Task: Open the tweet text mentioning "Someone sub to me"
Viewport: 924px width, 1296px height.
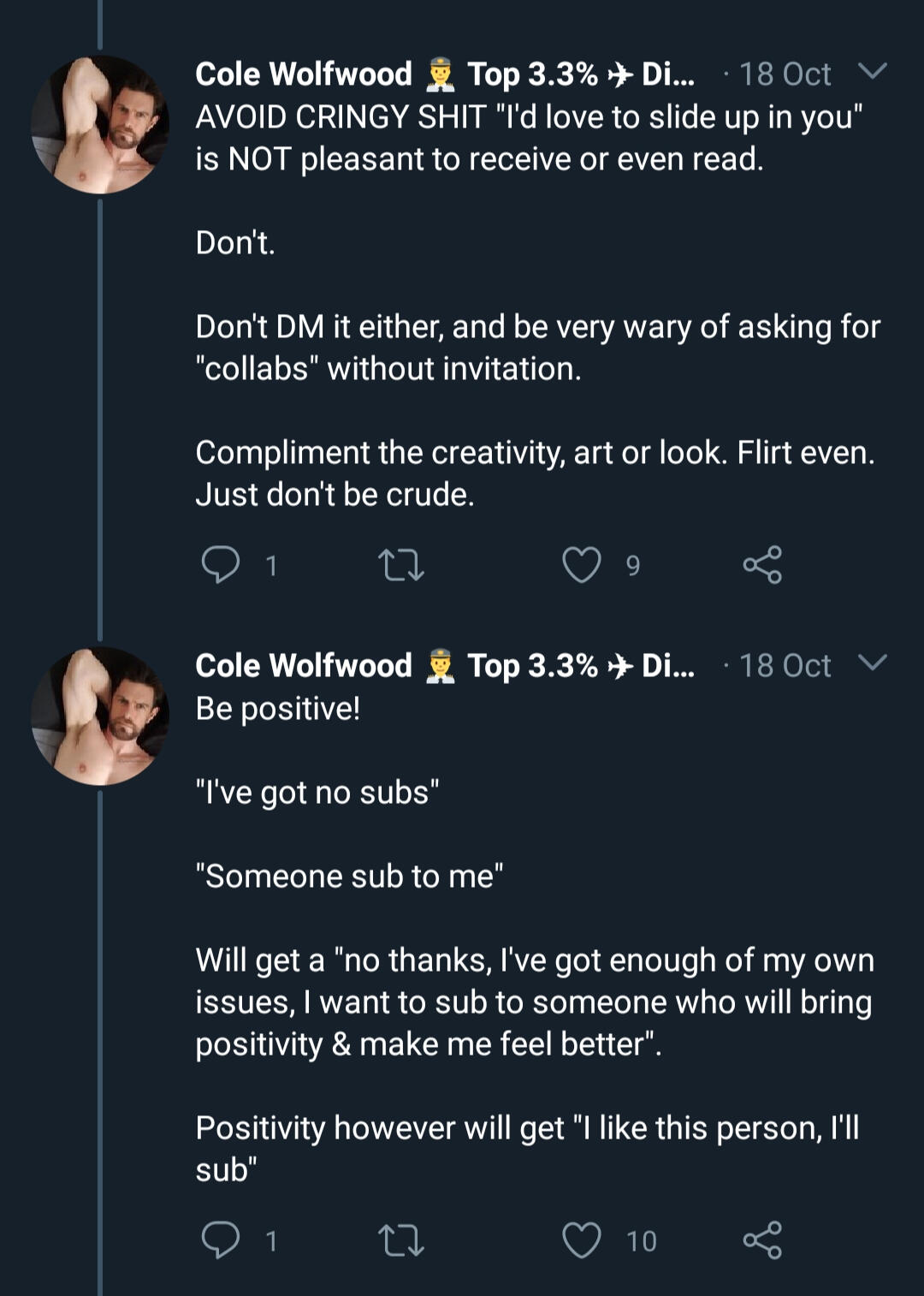Action: tap(349, 877)
